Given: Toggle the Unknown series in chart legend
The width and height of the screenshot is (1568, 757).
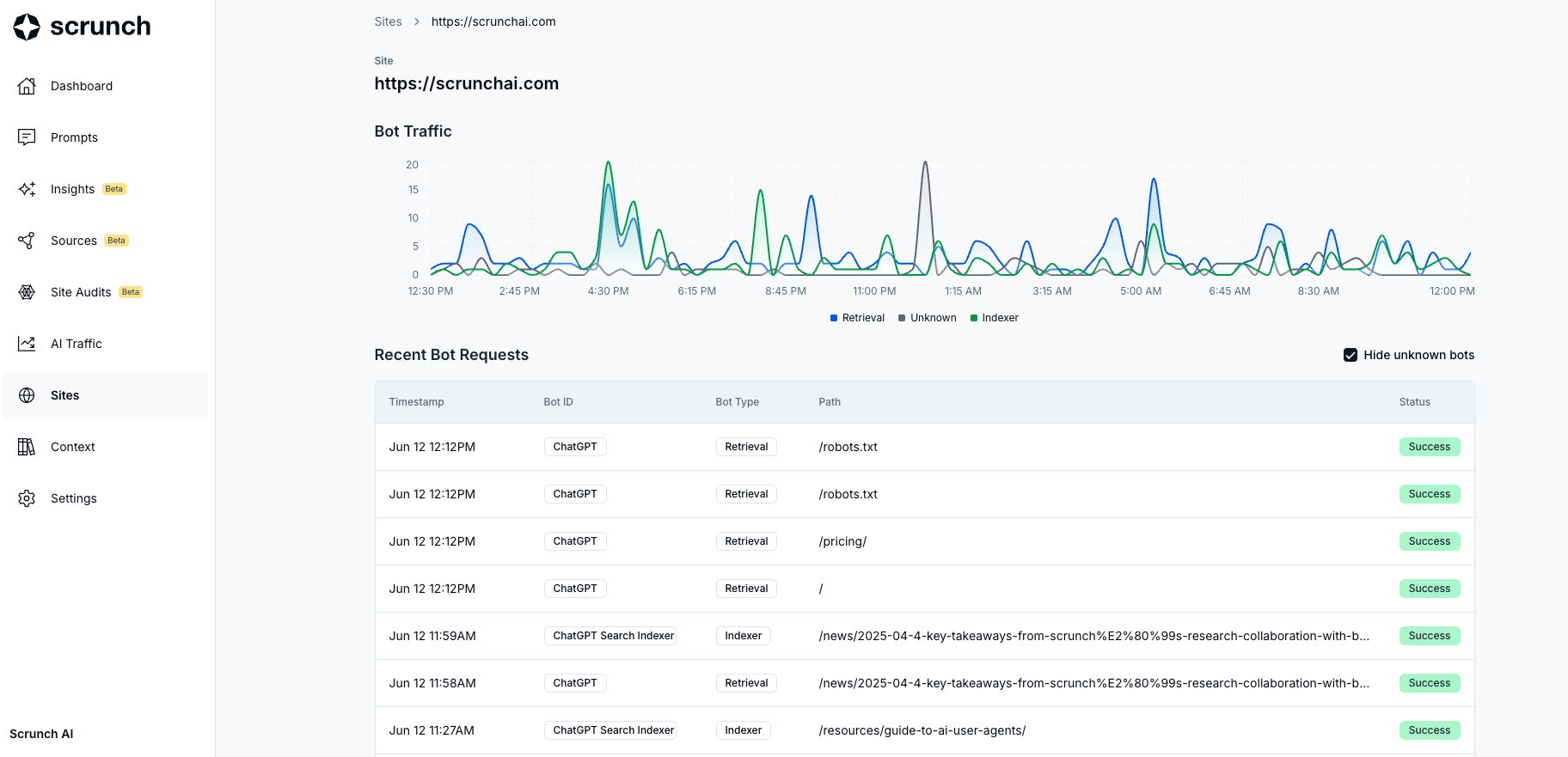Looking at the screenshot, I should tap(927, 318).
